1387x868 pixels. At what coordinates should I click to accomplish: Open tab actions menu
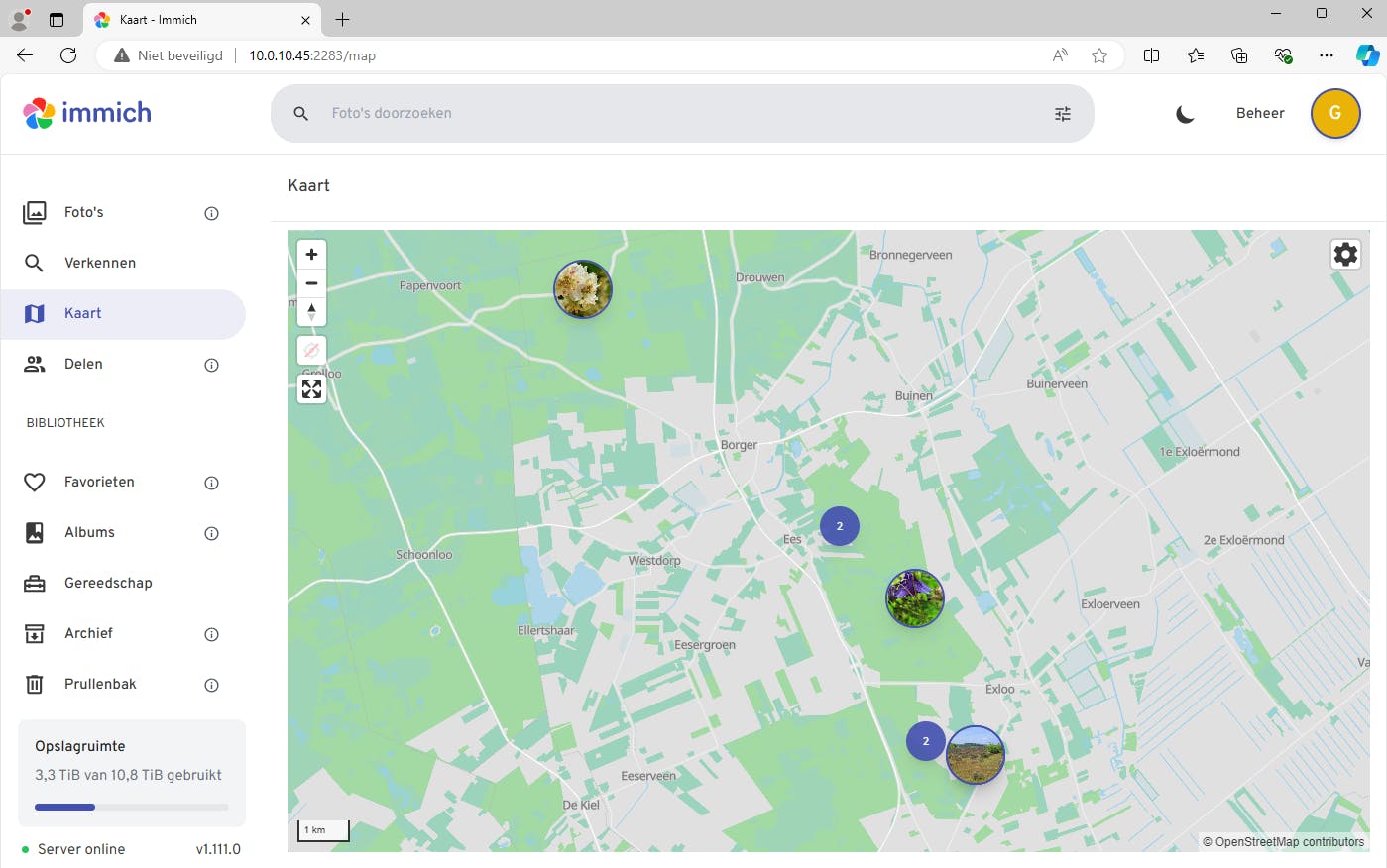tap(56, 19)
